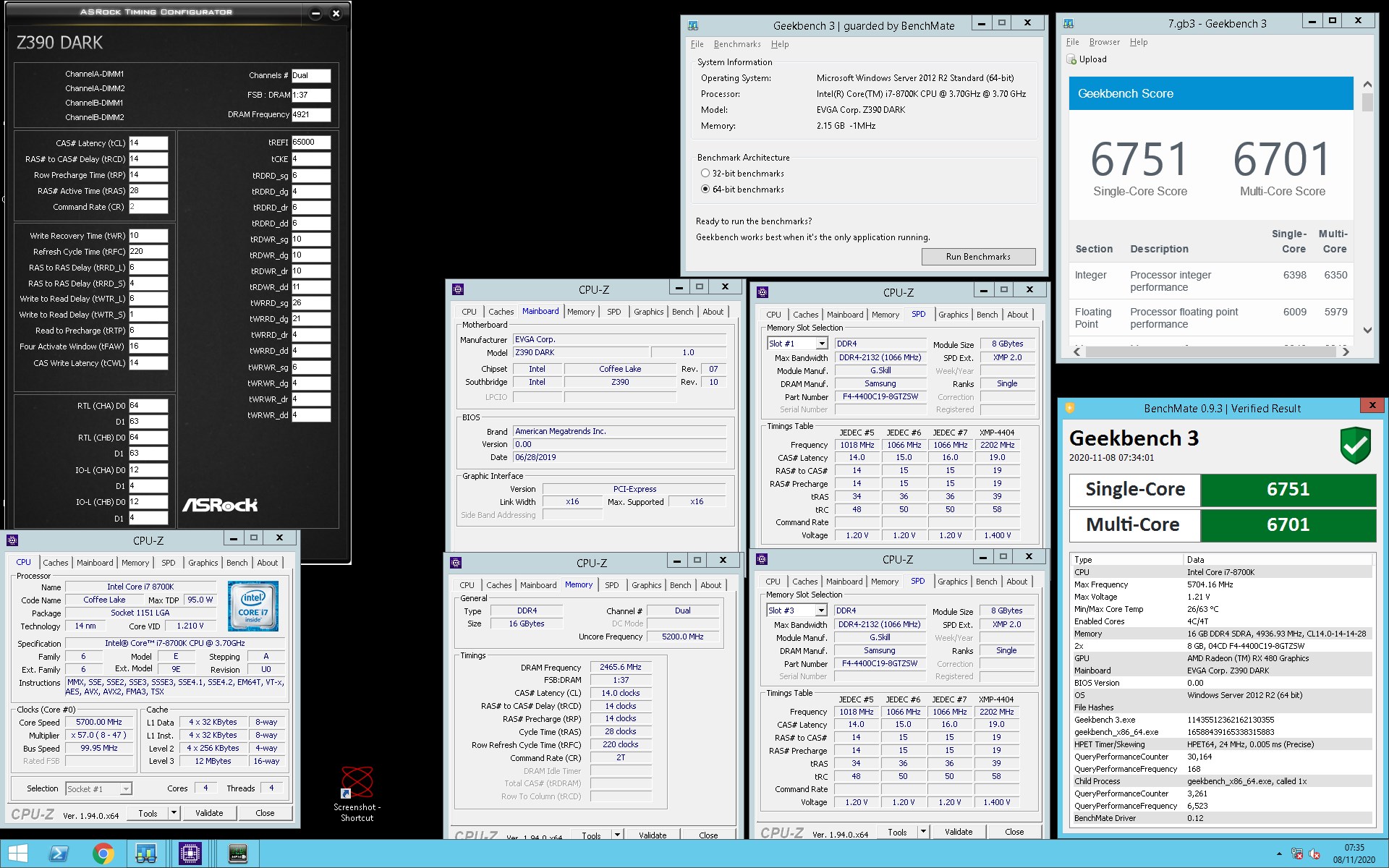This screenshot has height=868, width=1389.
Task: Select 64-bit benchmarks radio option
Action: (x=705, y=190)
